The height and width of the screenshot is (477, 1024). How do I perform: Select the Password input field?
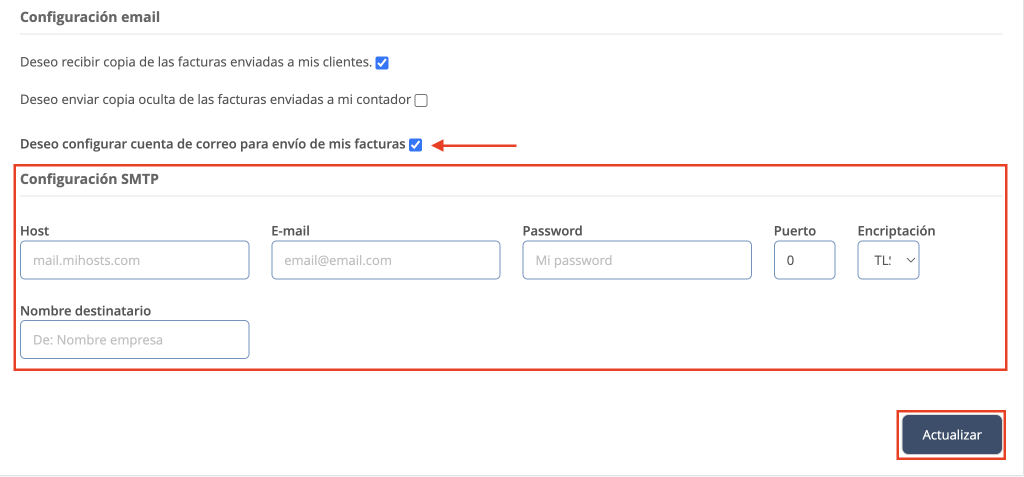click(636, 260)
